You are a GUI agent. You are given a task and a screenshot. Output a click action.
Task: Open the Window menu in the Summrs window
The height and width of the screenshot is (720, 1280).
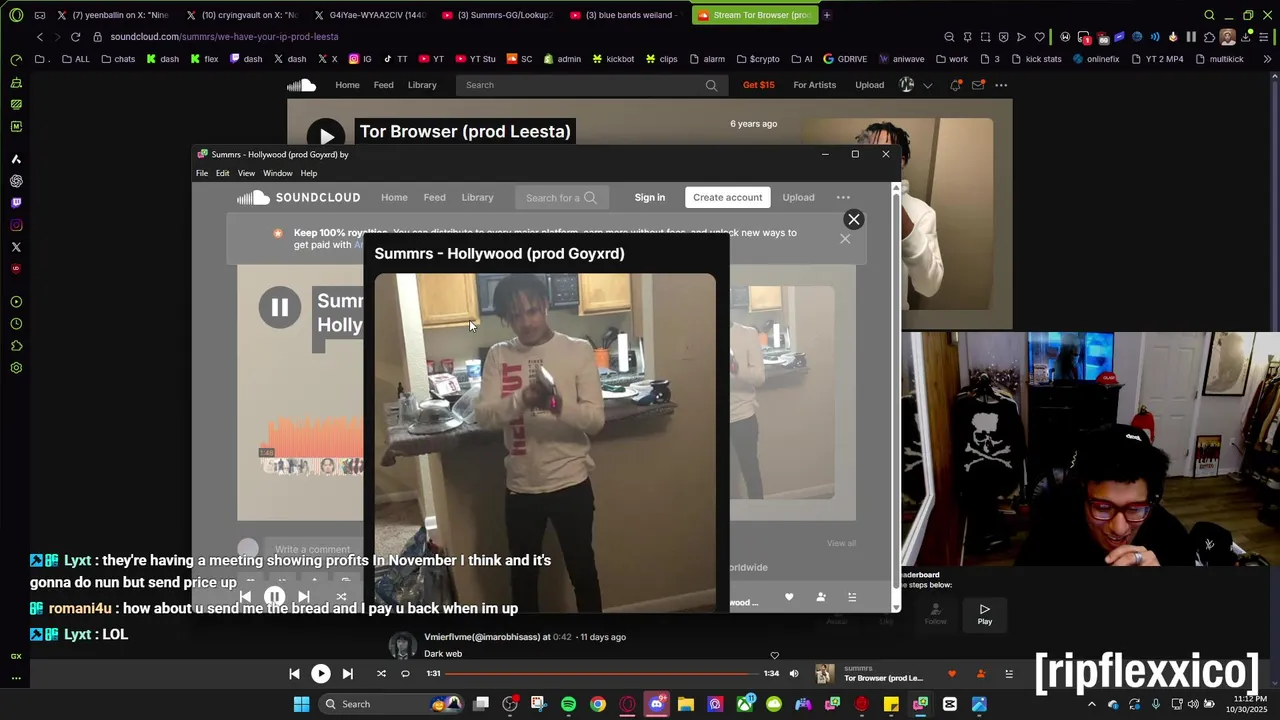point(278,173)
